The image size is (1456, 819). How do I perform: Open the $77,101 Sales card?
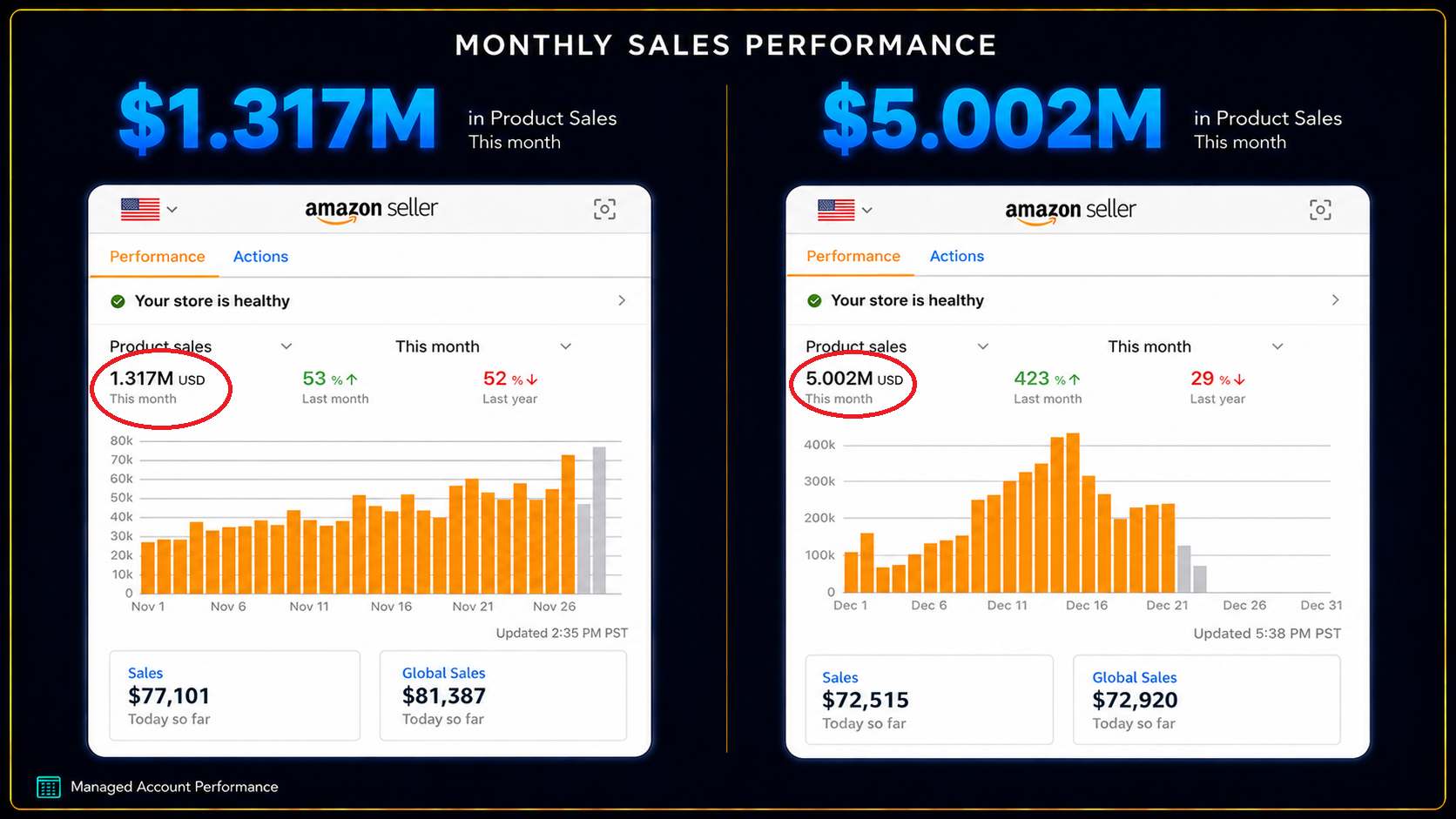[x=234, y=695]
